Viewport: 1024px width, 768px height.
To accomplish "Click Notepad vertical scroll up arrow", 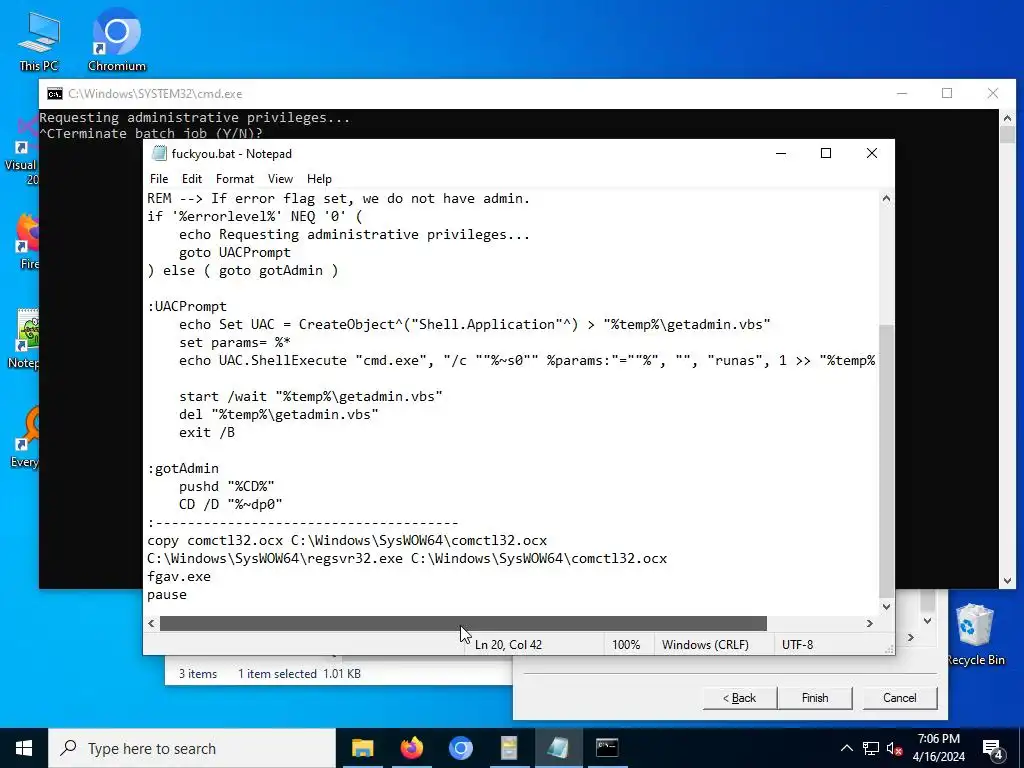I will 886,199.
